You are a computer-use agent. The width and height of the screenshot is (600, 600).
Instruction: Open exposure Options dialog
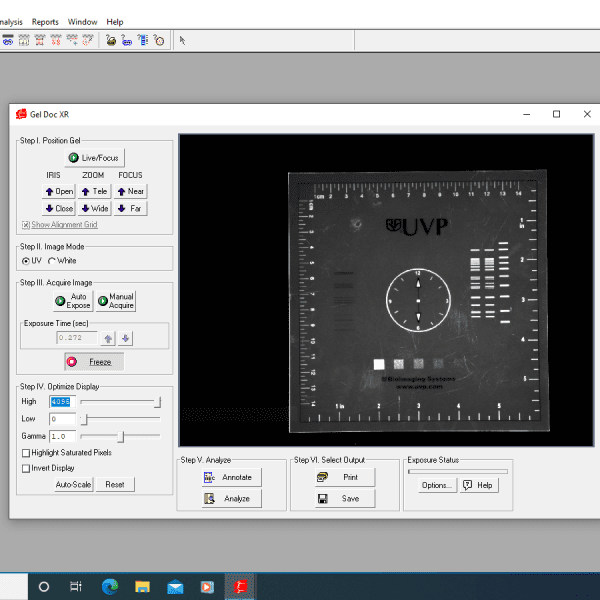coord(438,485)
